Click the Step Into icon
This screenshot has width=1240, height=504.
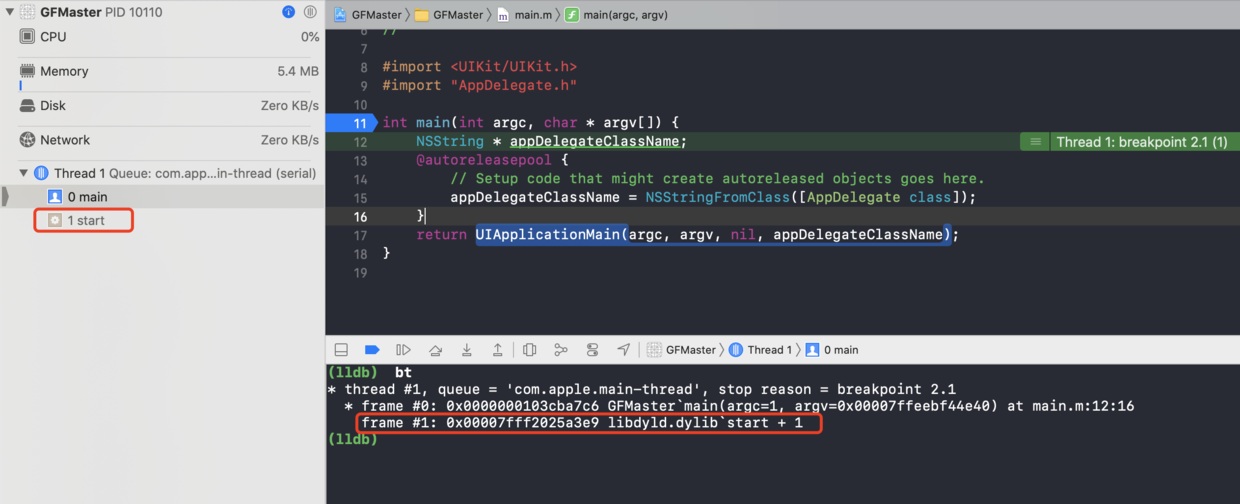tap(466, 350)
